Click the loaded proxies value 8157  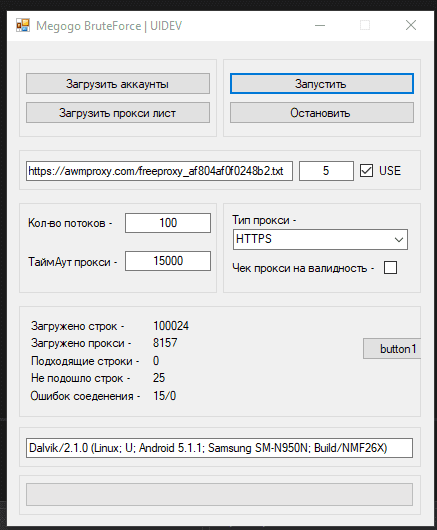[165, 343]
